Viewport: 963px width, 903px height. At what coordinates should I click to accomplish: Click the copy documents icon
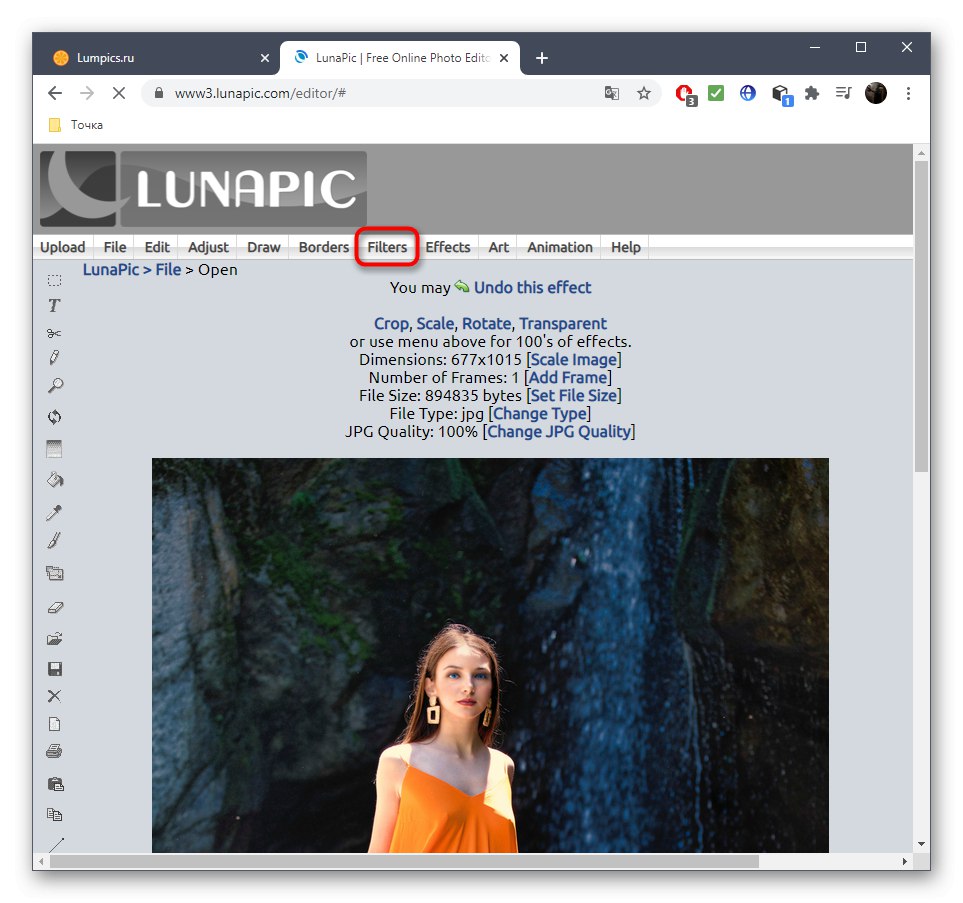pyautogui.click(x=55, y=815)
